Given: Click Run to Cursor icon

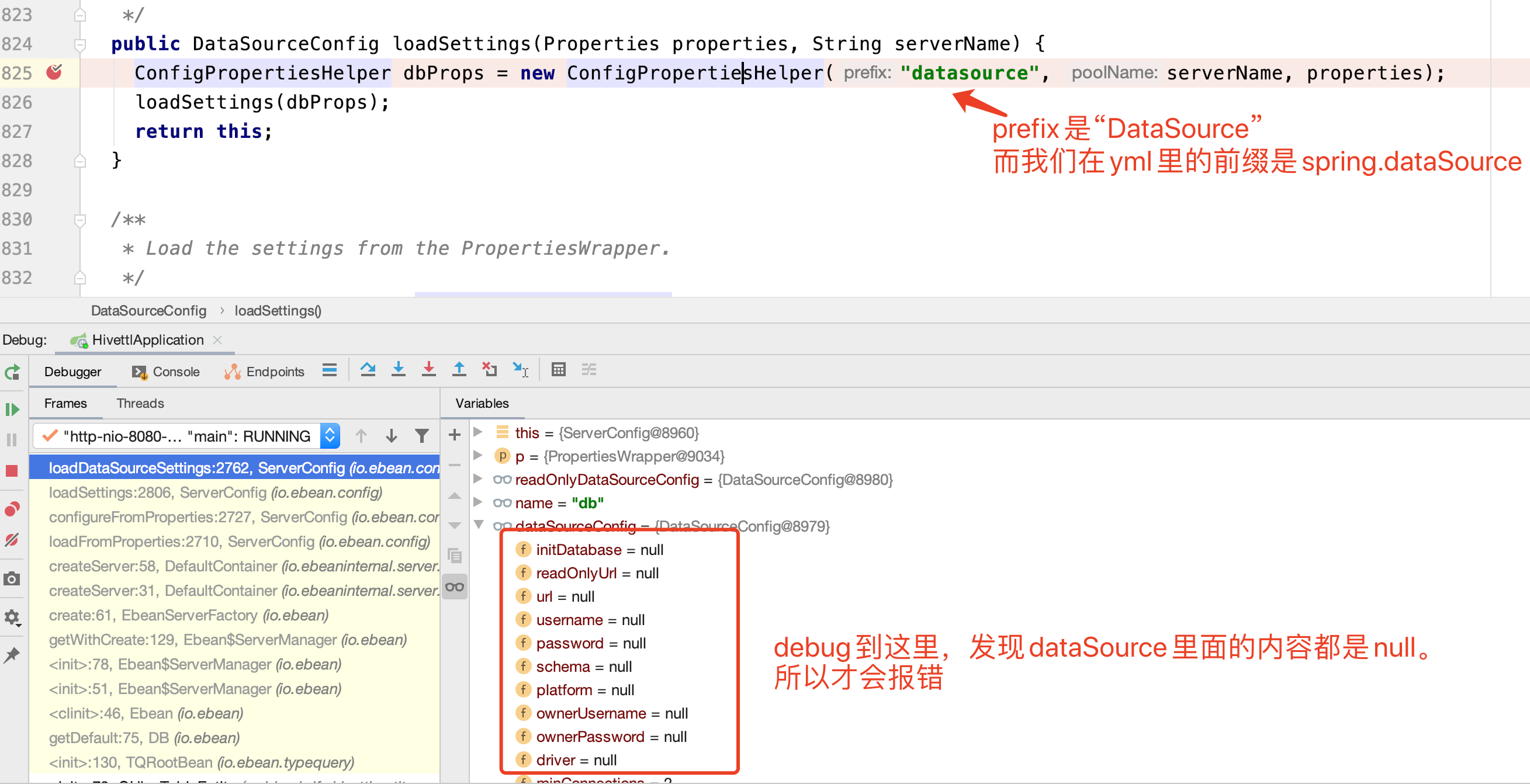Looking at the screenshot, I should (520, 370).
